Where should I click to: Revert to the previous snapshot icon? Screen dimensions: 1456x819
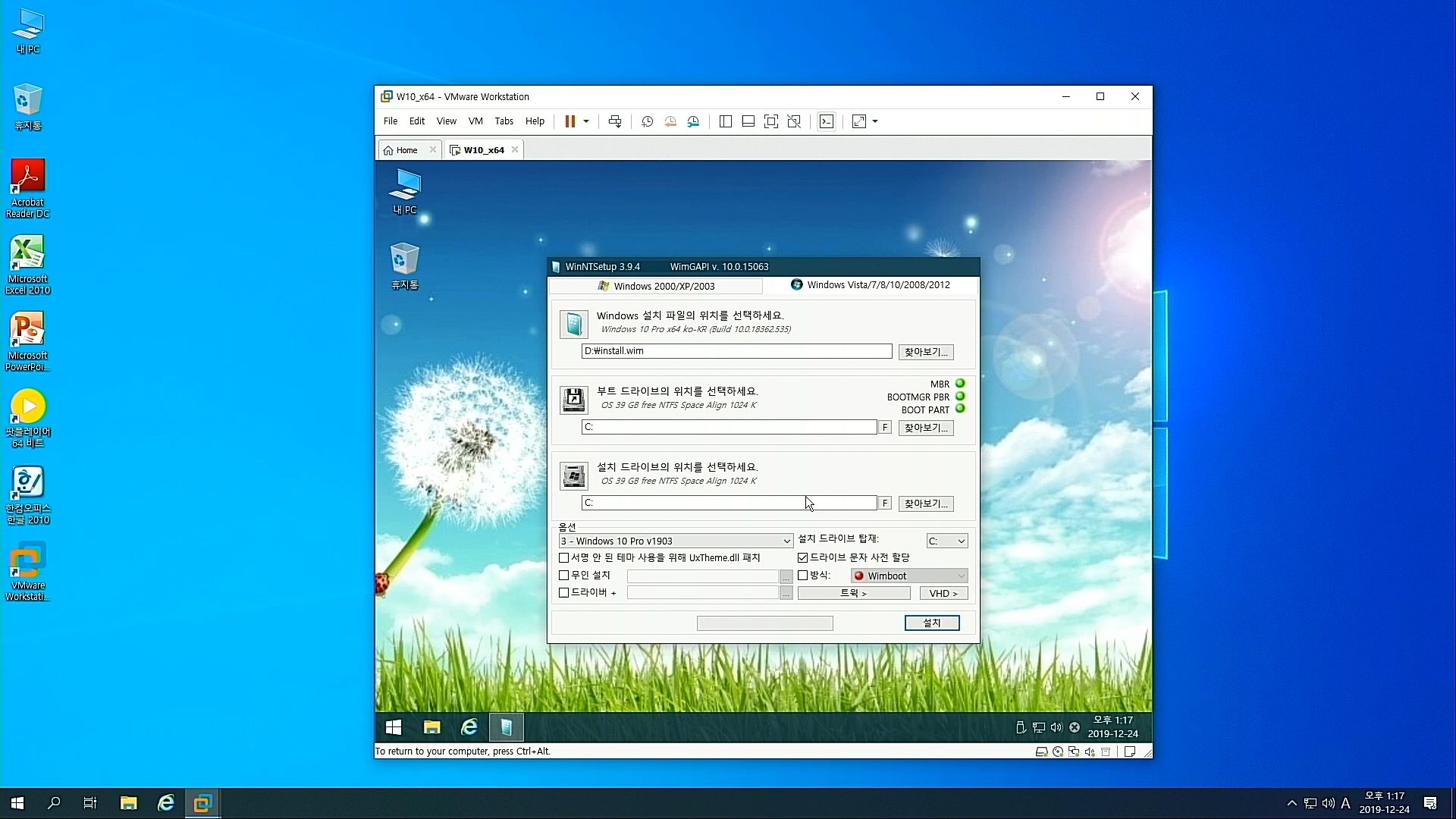670,121
